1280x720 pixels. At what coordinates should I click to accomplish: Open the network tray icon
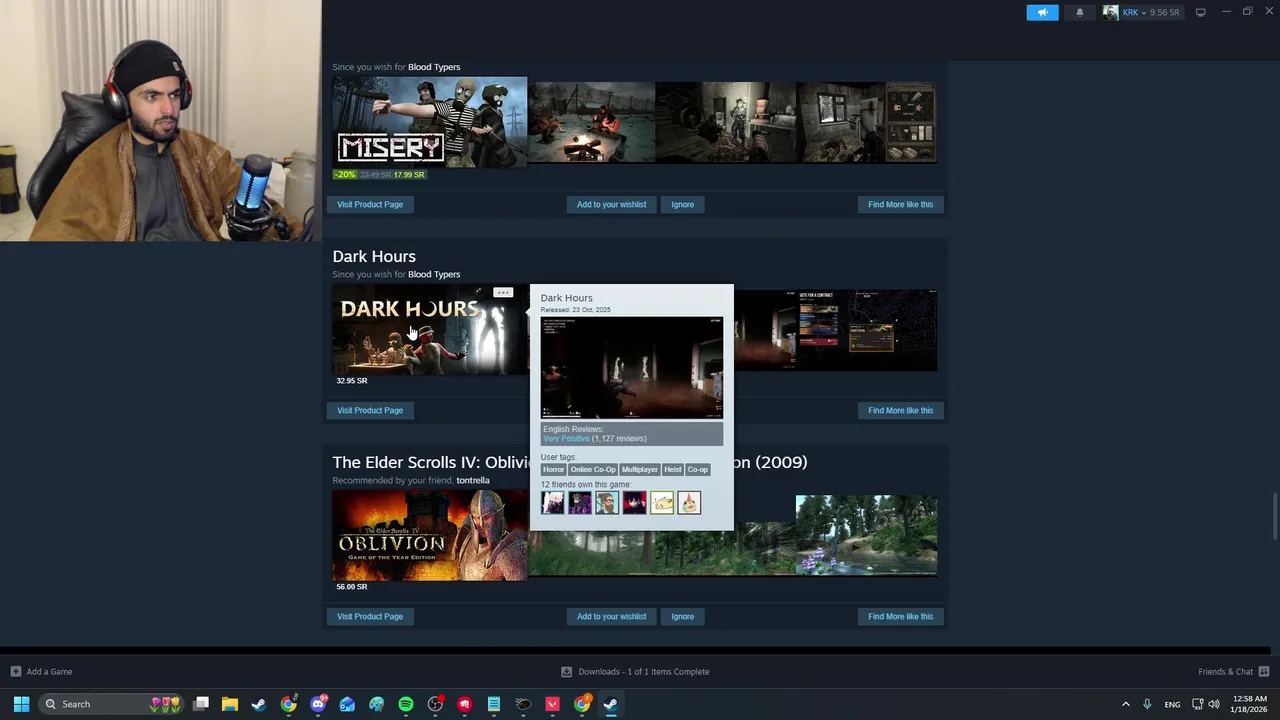click(x=1198, y=704)
